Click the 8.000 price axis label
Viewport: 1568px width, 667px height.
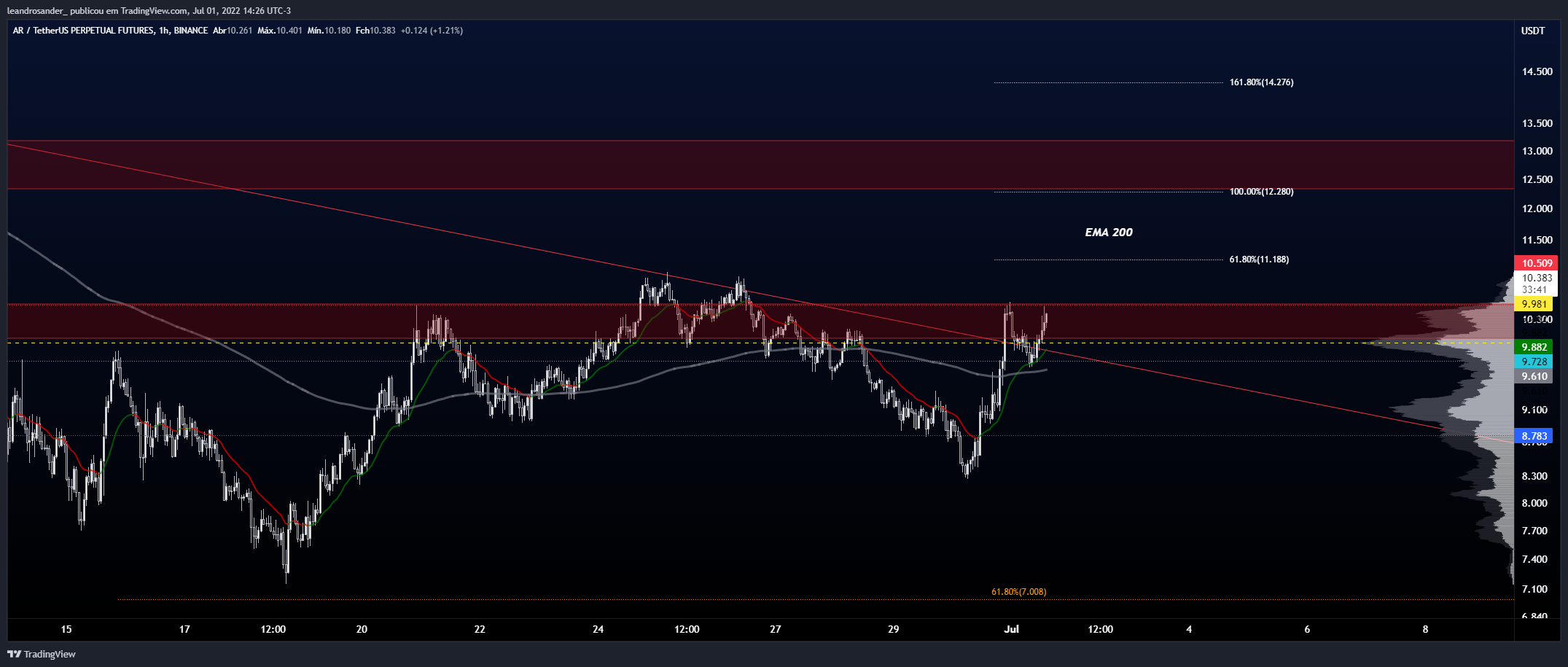click(x=1534, y=503)
